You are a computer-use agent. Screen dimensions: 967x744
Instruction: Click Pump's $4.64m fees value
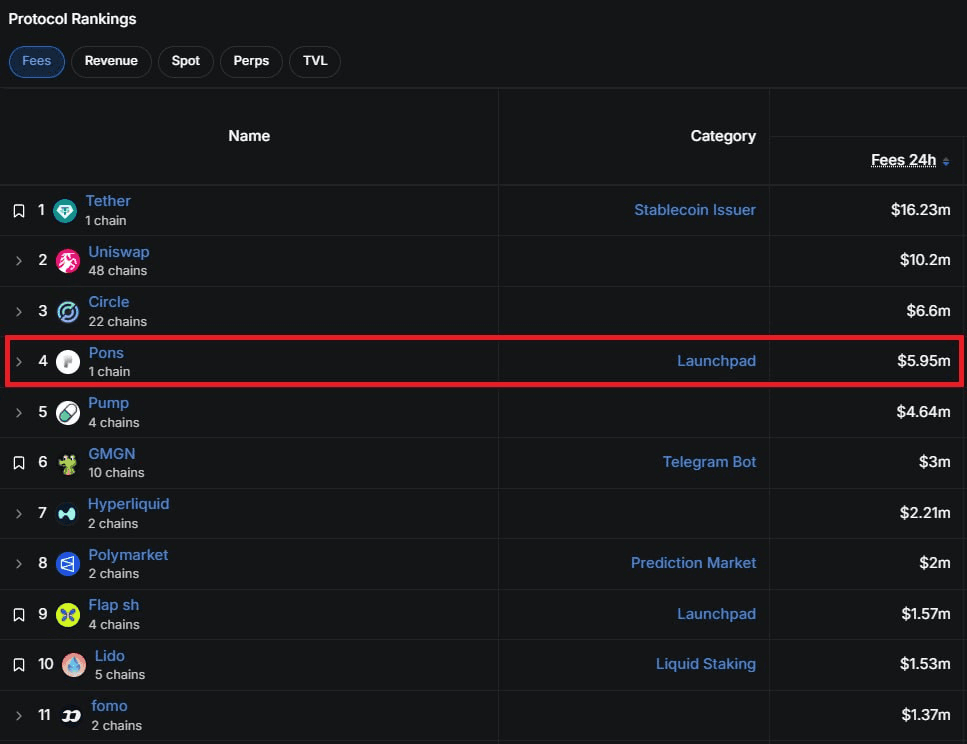[x=923, y=411]
